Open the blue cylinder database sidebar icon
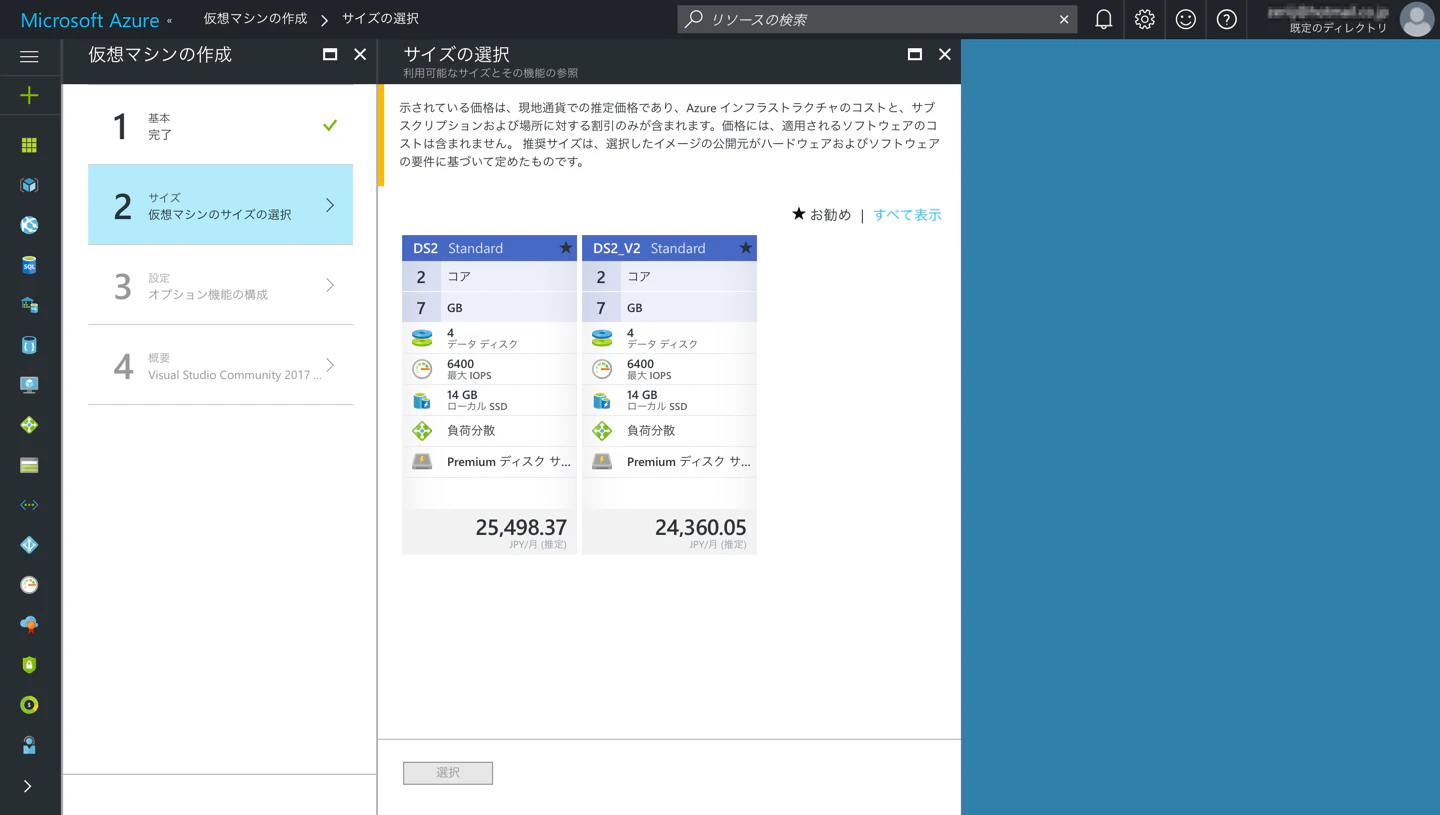1440x815 pixels. 29,345
